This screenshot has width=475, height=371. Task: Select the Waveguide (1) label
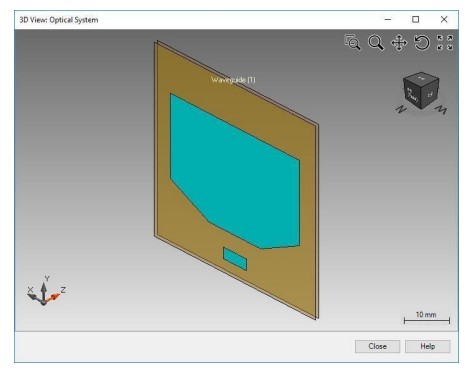click(233, 80)
